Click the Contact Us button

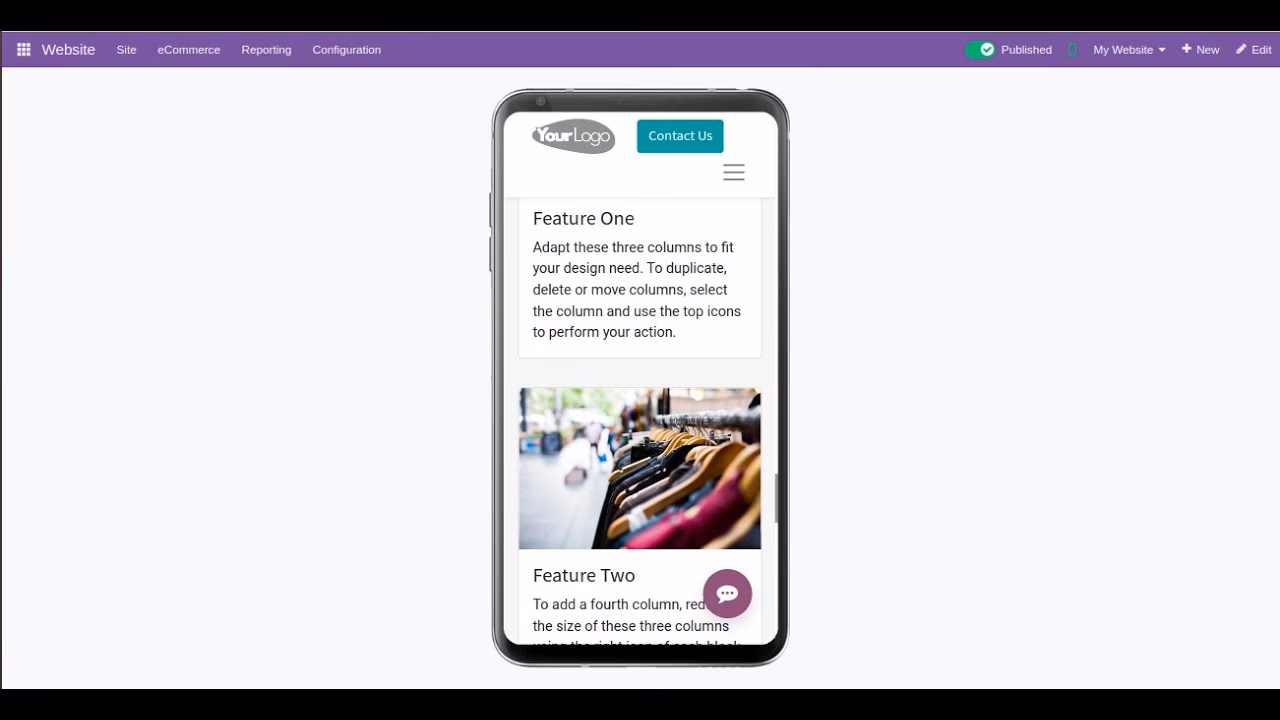[680, 136]
